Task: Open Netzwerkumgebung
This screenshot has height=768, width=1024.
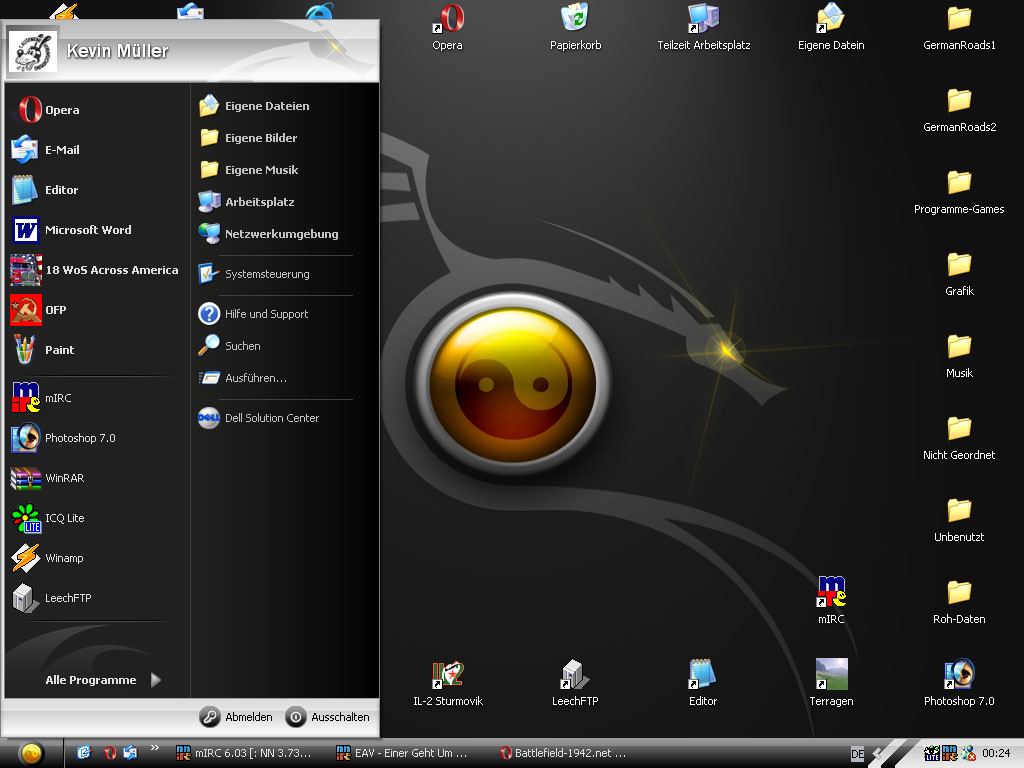Action: (268, 234)
